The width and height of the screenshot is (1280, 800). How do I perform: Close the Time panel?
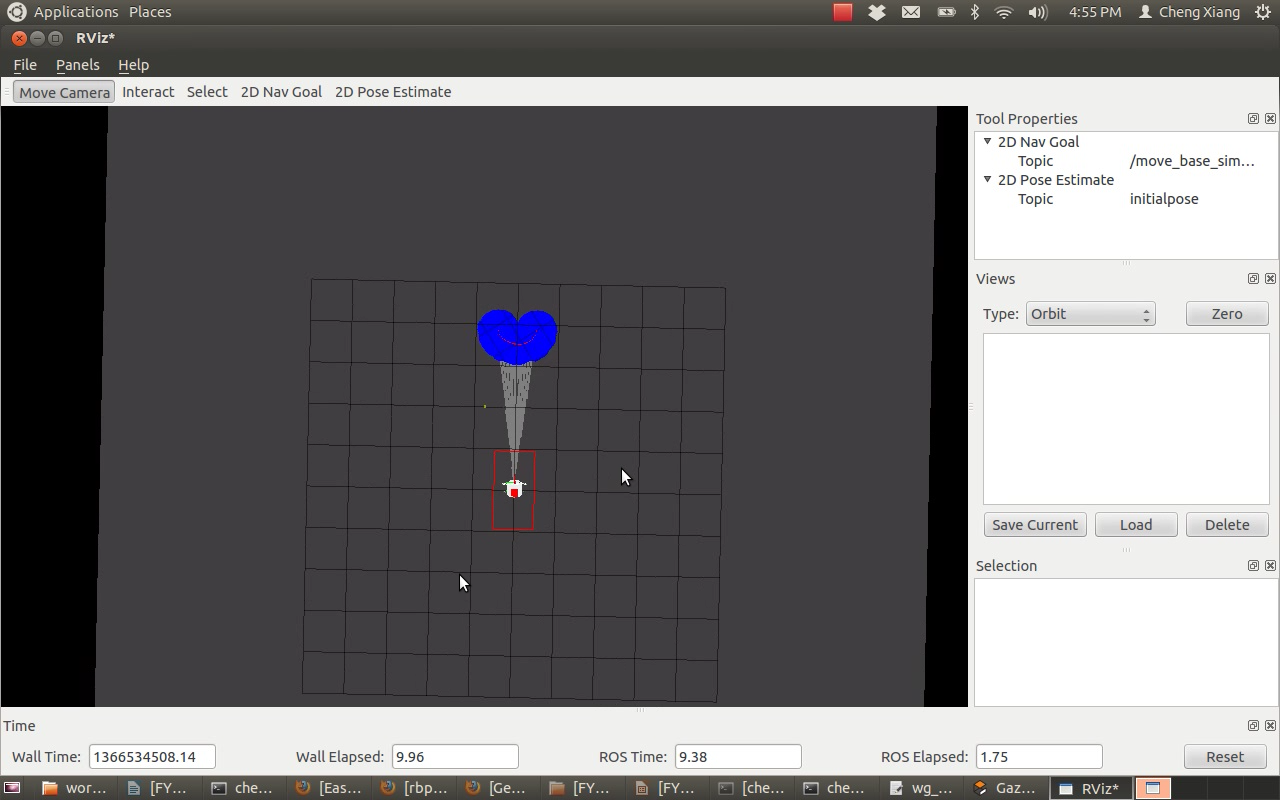(x=1270, y=725)
